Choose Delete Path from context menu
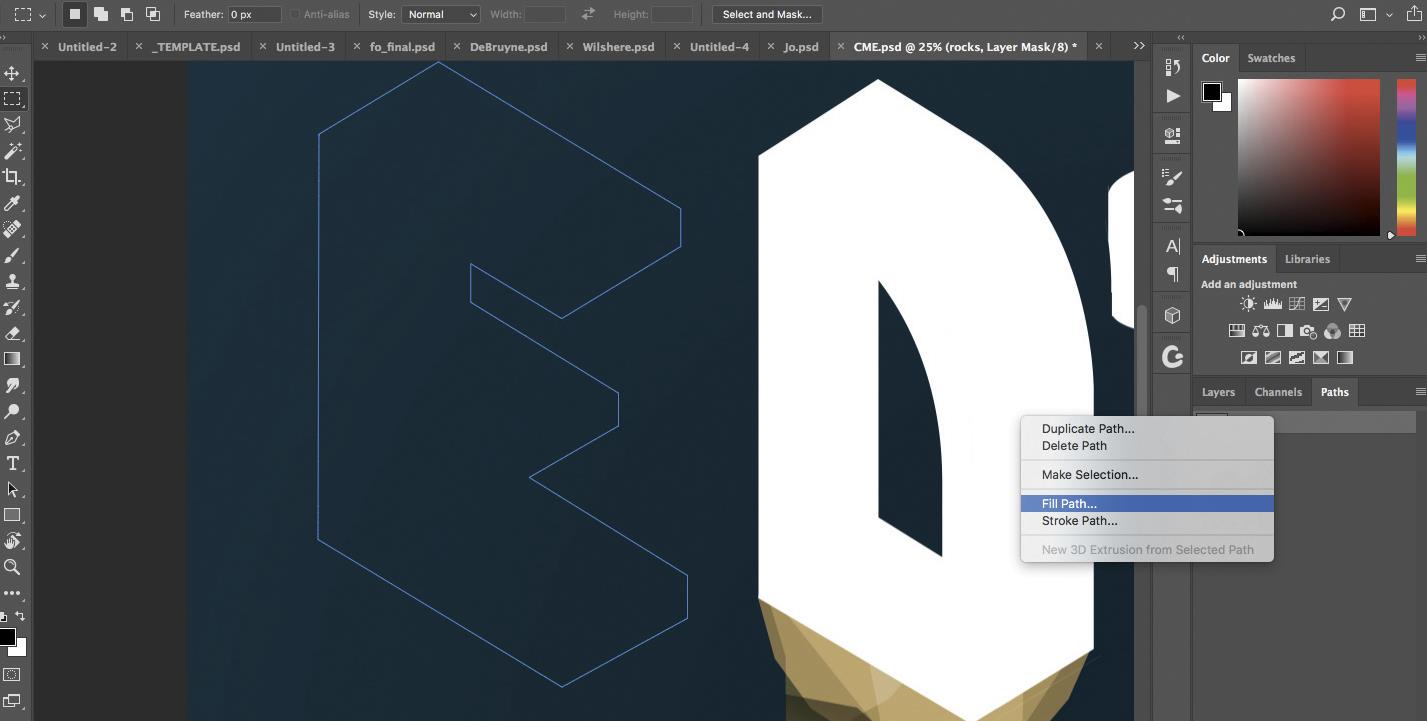 click(x=1147, y=446)
